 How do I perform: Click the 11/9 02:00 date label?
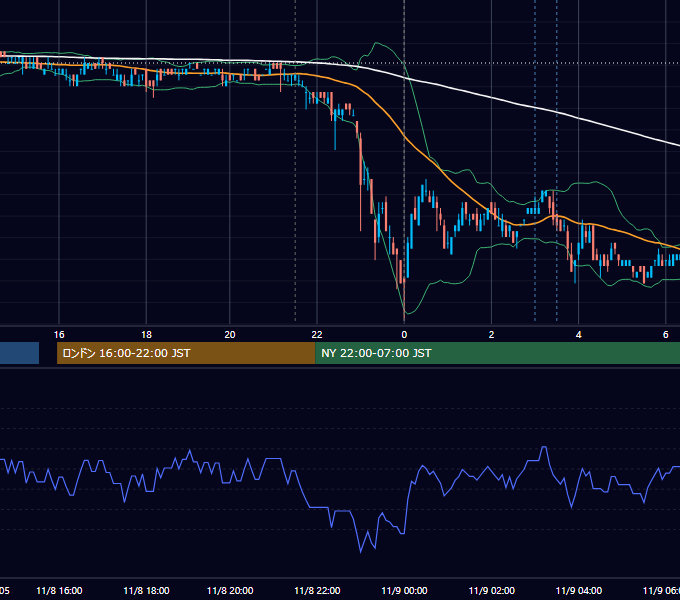pos(492,590)
